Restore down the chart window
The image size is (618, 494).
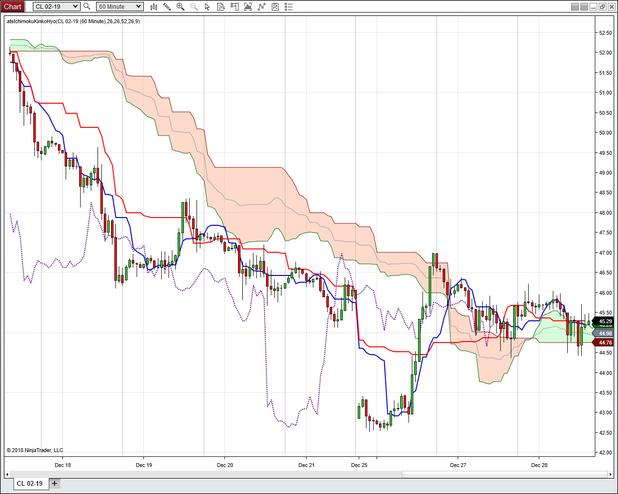pos(602,6)
